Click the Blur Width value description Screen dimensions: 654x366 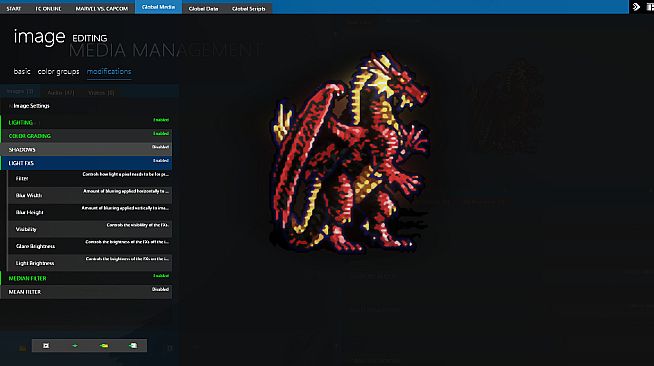coord(126,191)
